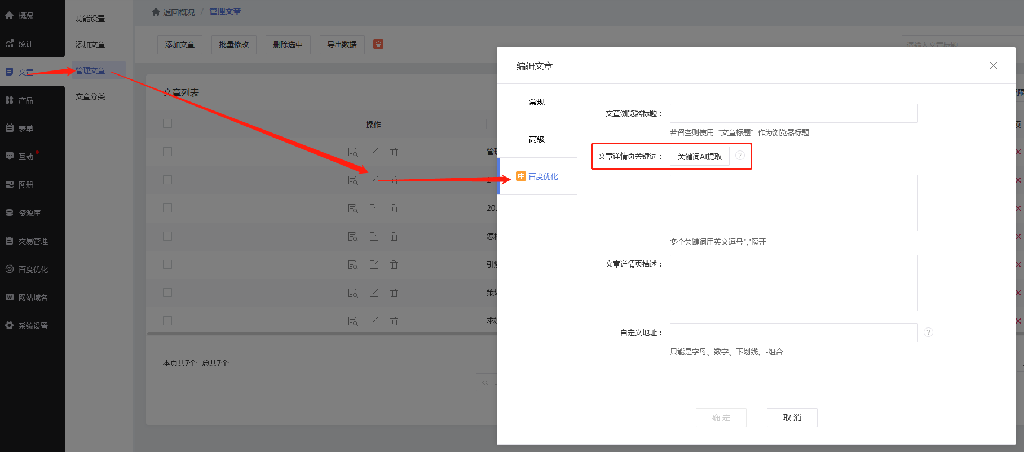Image resolution: width=1024 pixels, height=452 pixels.
Task: Select the 百度优化 tab in the dialog
Action: 538,176
